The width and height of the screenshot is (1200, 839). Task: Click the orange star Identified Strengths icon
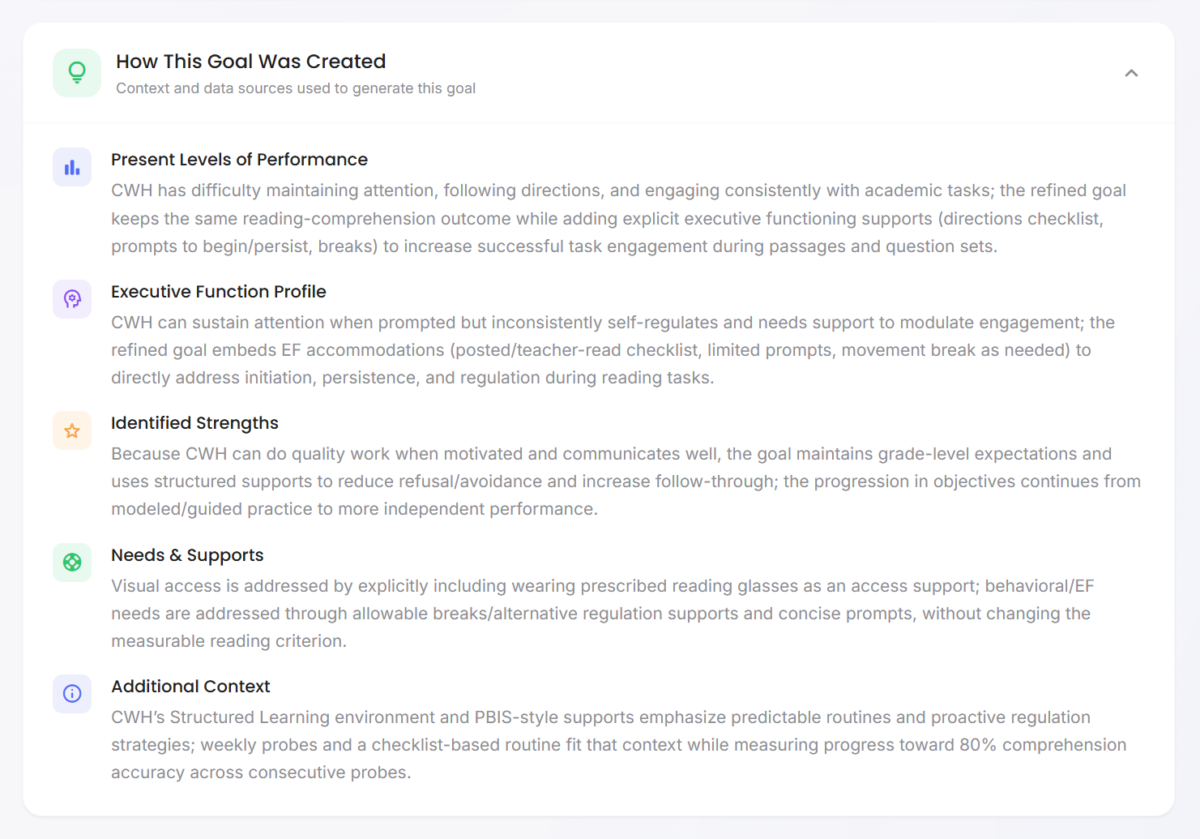(72, 431)
